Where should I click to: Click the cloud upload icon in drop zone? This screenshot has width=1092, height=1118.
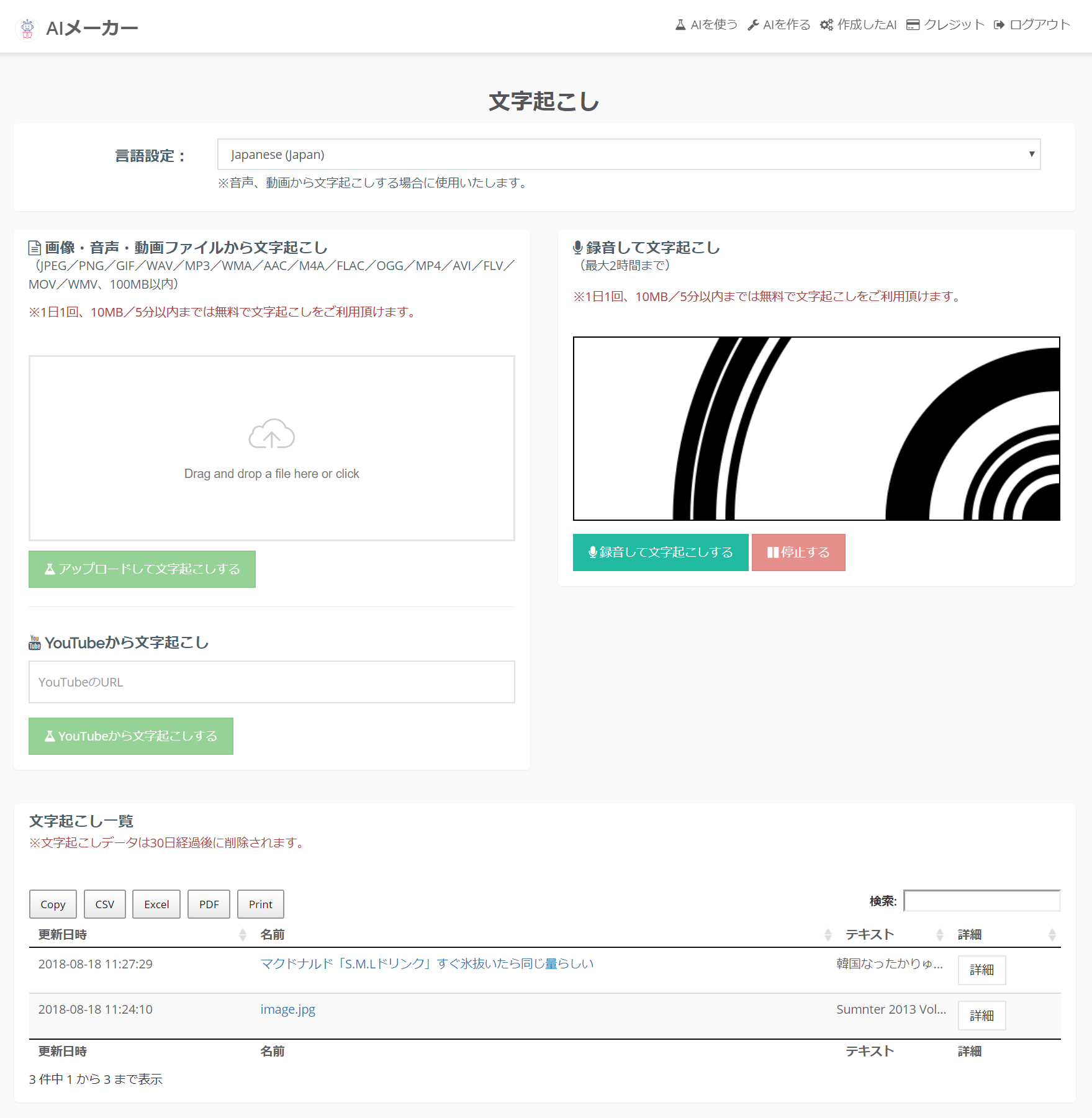tap(271, 434)
